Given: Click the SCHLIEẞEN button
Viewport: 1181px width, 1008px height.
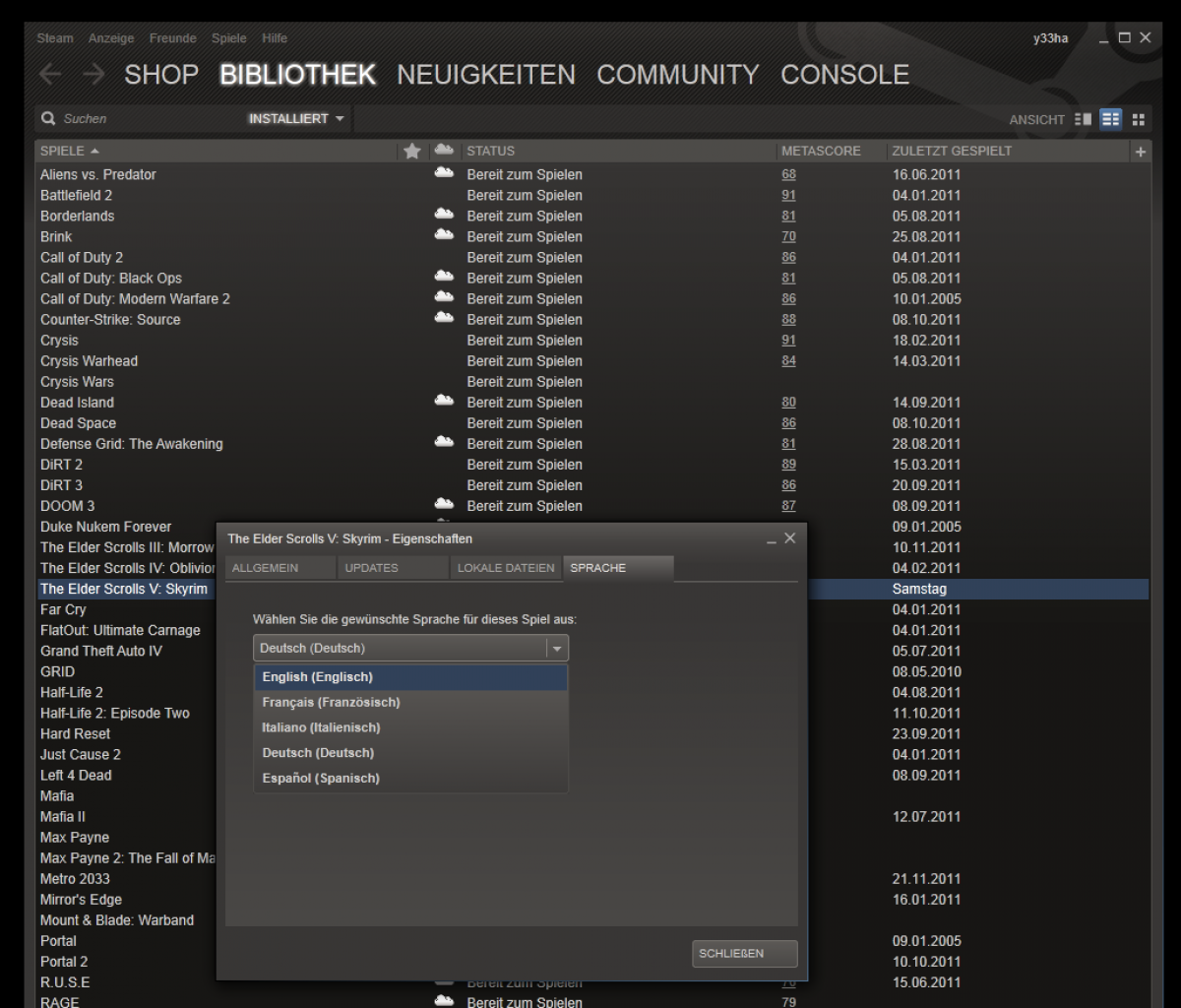Looking at the screenshot, I should 744,954.
